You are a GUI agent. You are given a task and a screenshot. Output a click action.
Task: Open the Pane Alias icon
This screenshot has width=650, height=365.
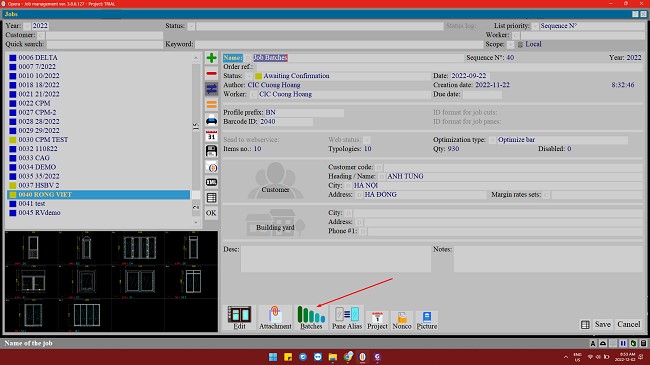(x=347, y=318)
